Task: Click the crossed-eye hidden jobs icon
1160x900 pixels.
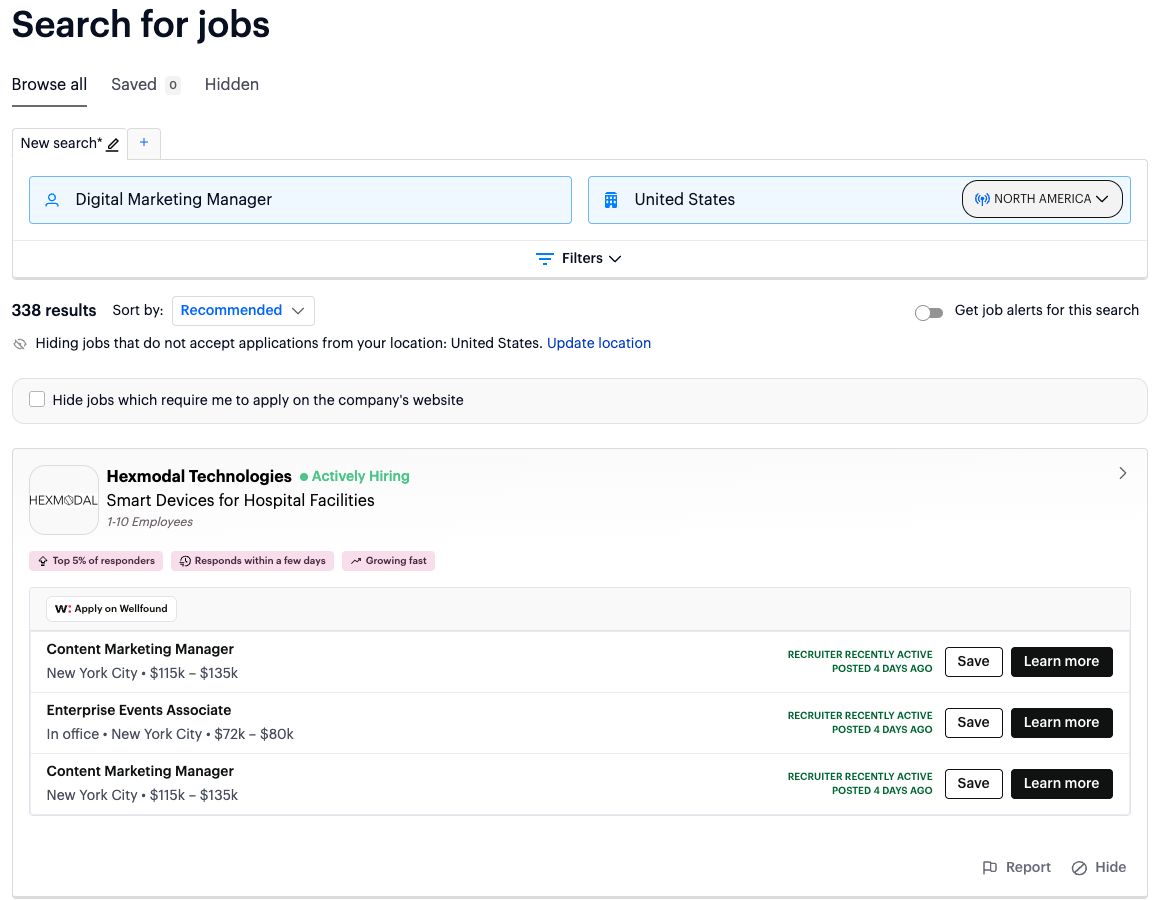Action: 20,344
